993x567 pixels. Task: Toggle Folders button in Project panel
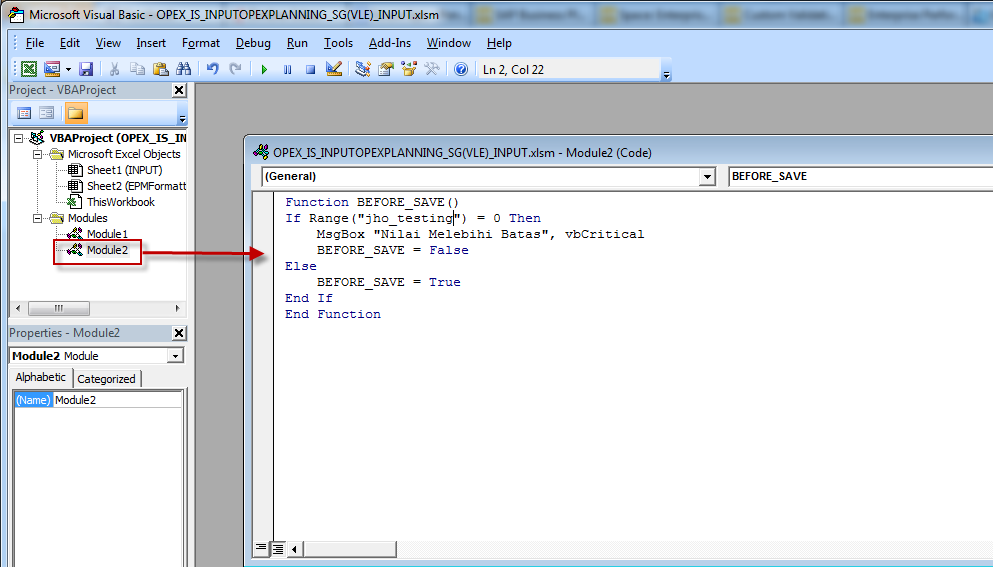(x=76, y=113)
